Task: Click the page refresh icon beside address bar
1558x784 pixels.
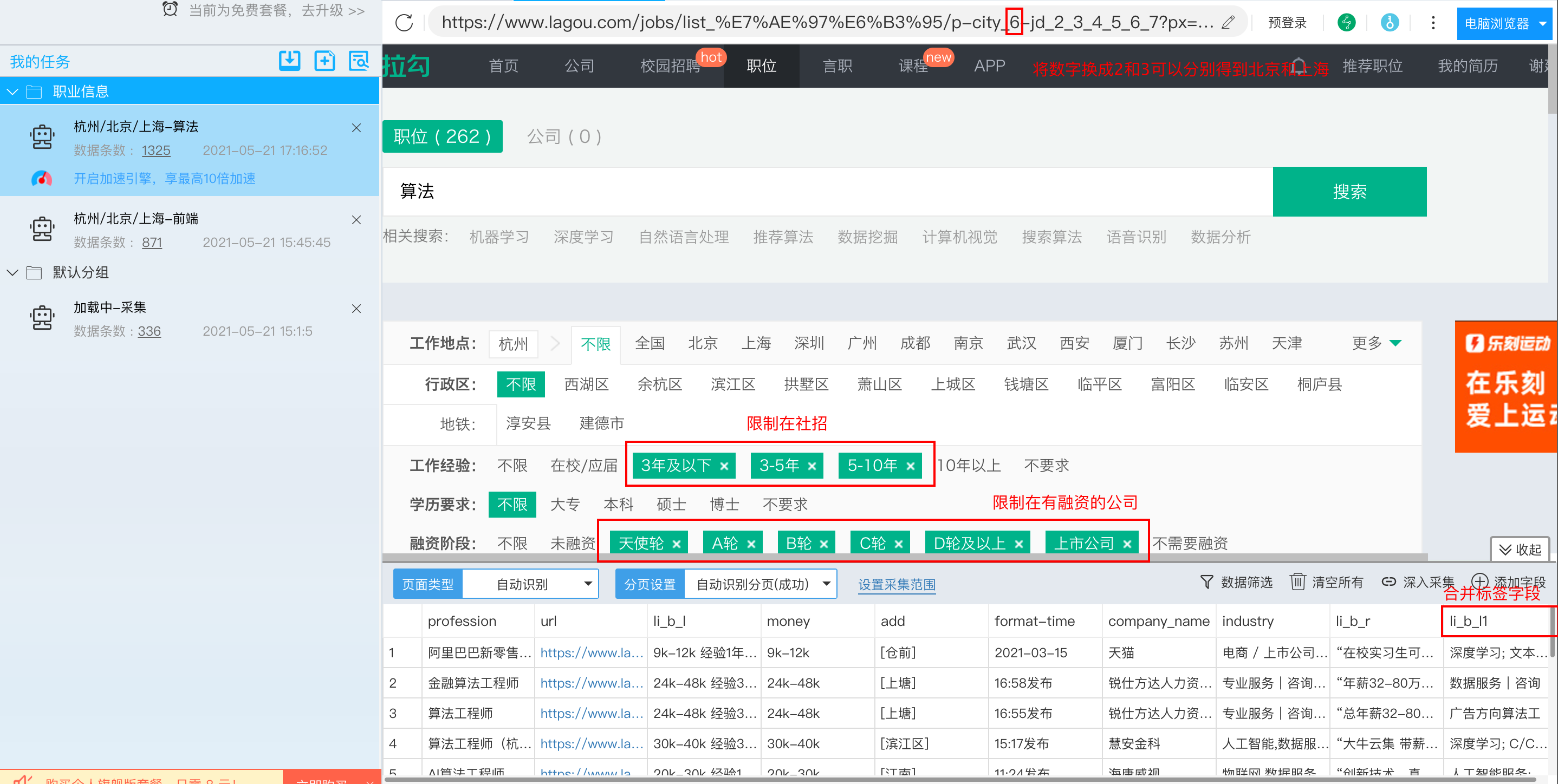Action: point(404,22)
